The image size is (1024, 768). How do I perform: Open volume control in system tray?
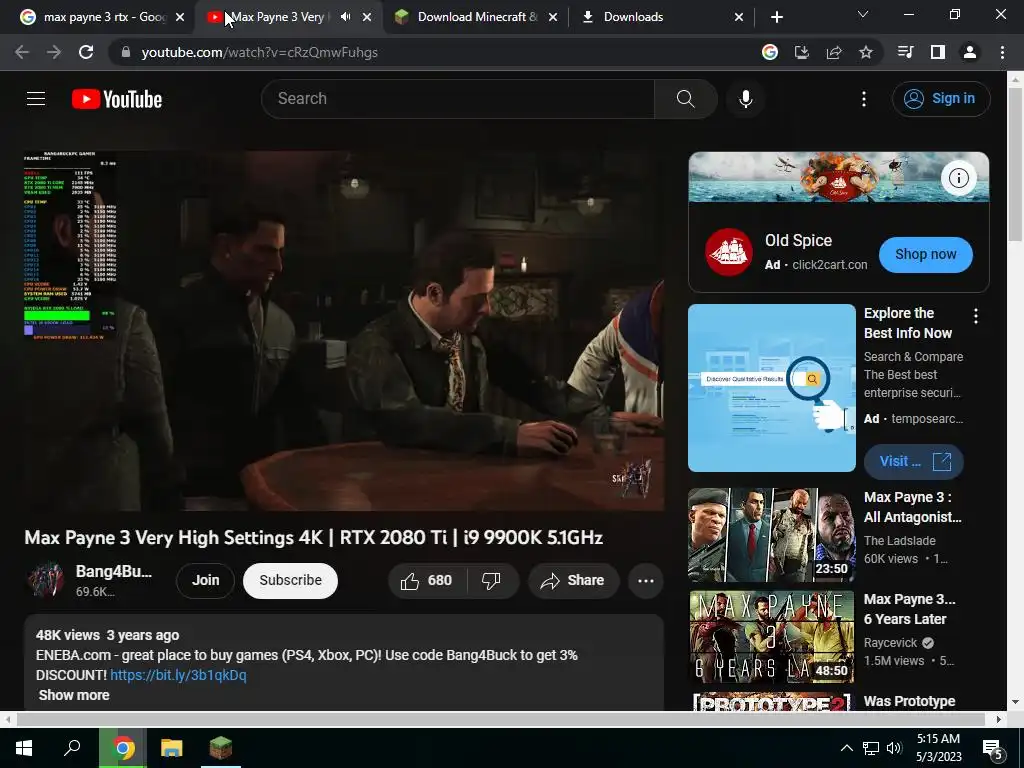pos(894,748)
